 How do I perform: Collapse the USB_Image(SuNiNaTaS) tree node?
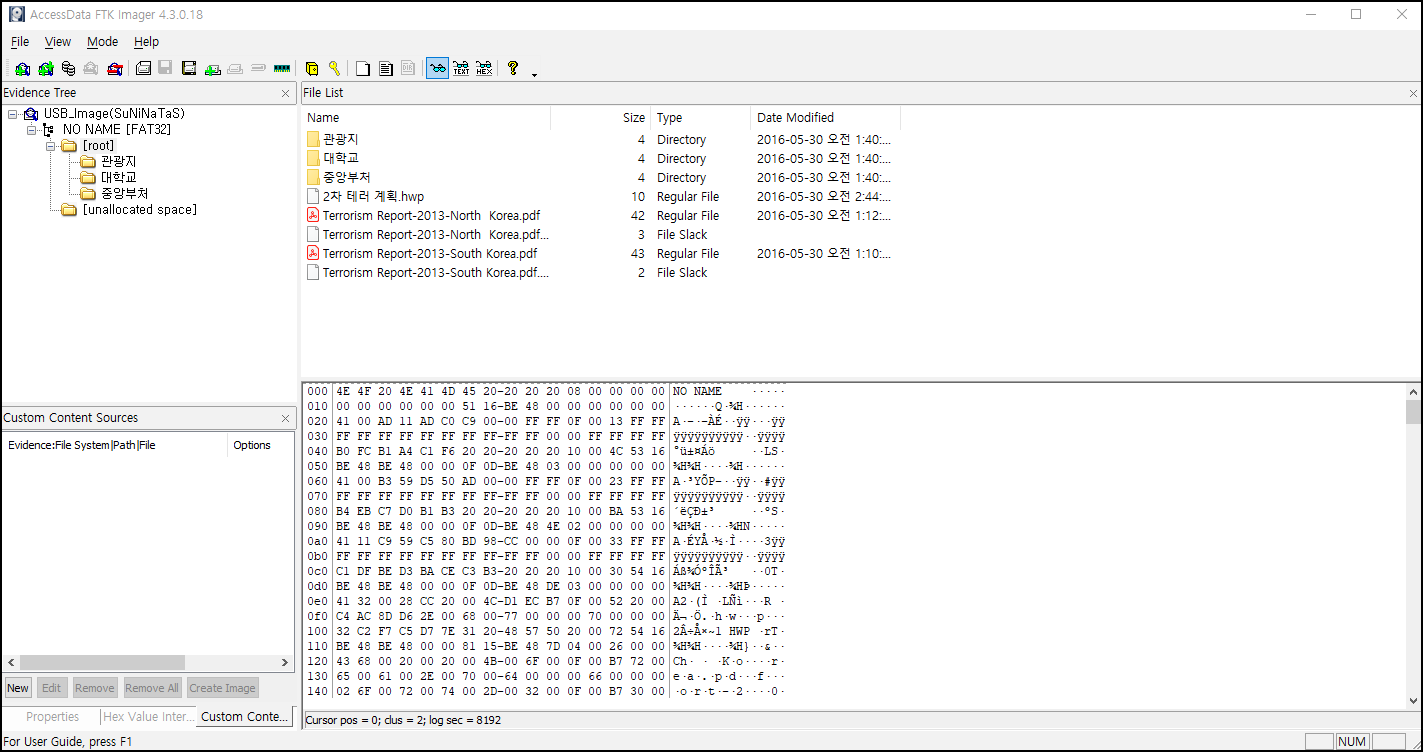pos(12,114)
